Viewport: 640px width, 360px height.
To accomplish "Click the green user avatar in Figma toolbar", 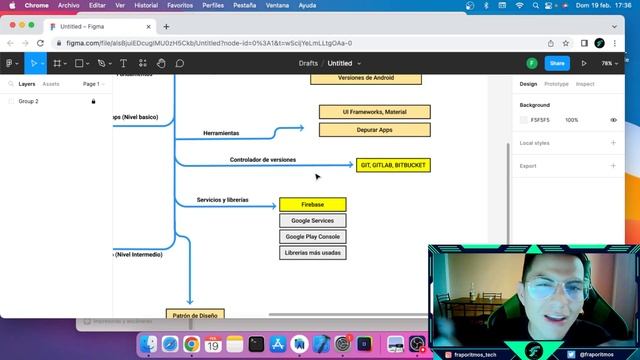I will 532,63.
